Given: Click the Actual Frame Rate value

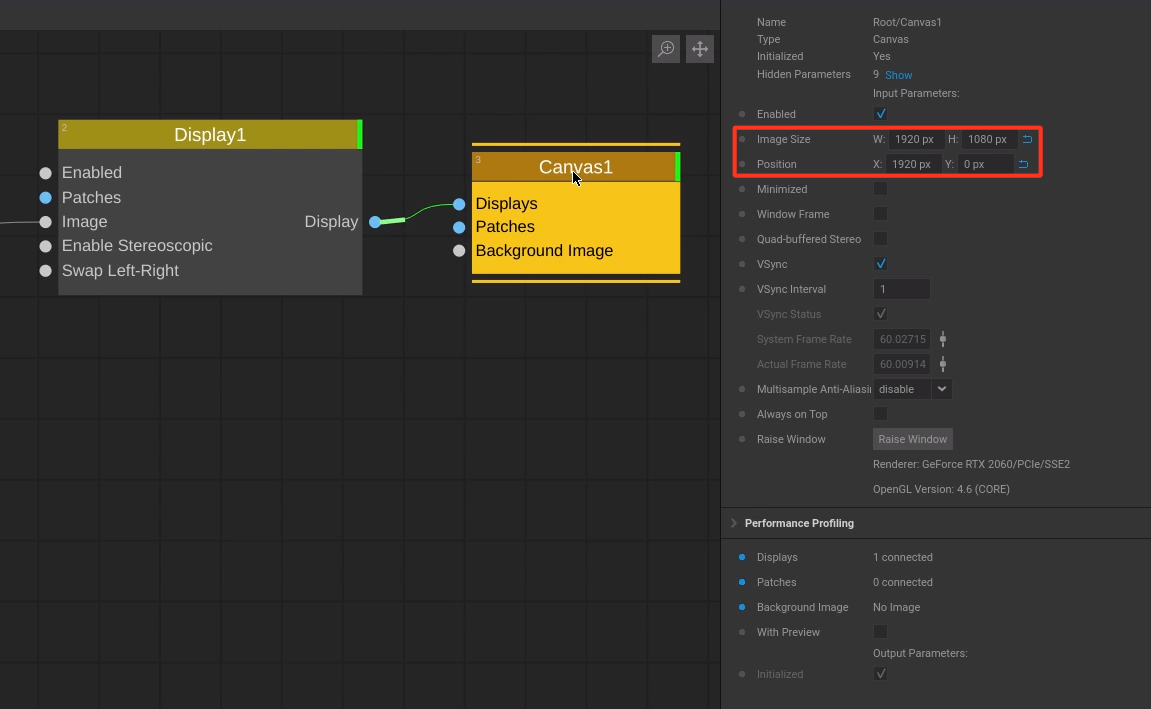Looking at the screenshot, I should (901, 364).
